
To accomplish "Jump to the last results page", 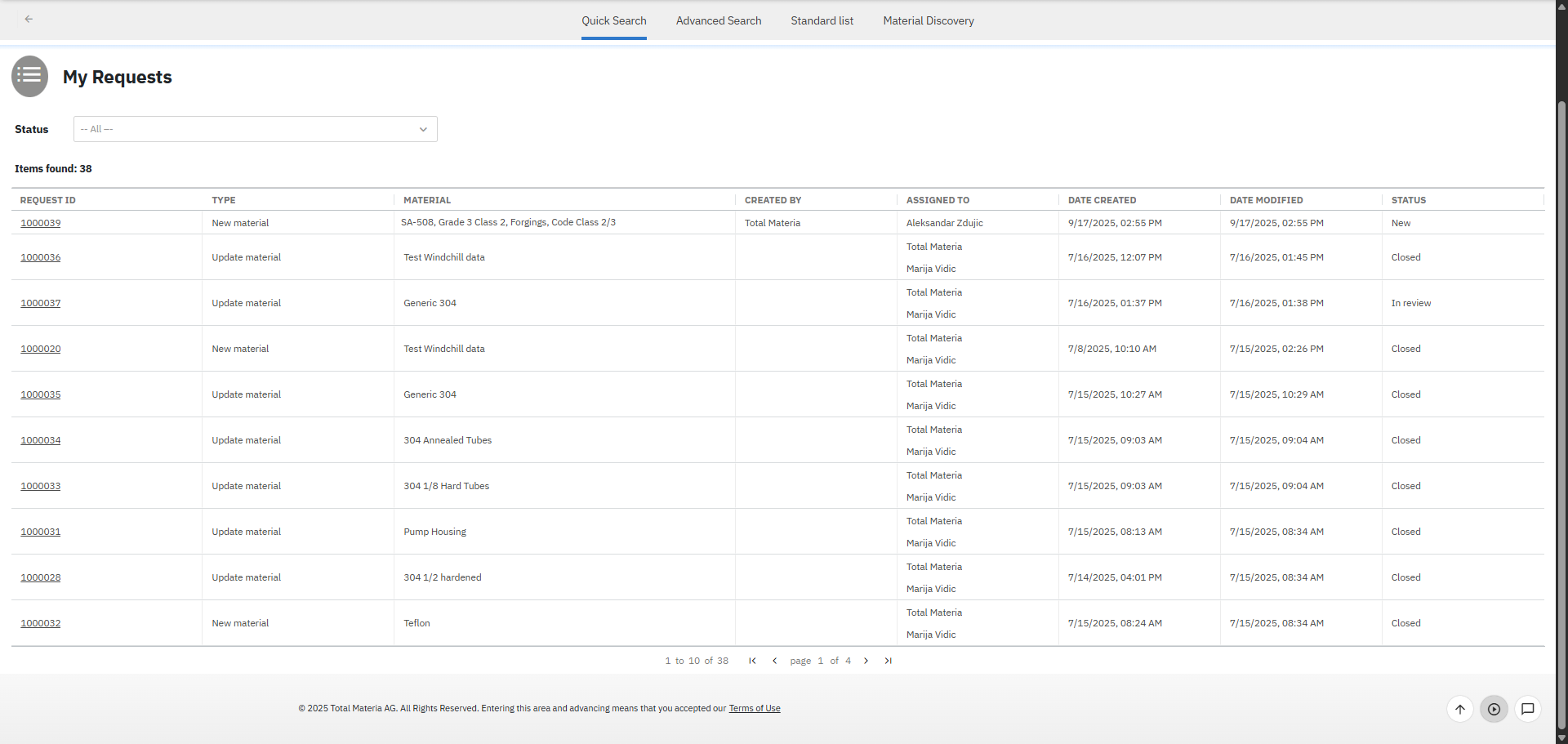I will click(888, 661).
